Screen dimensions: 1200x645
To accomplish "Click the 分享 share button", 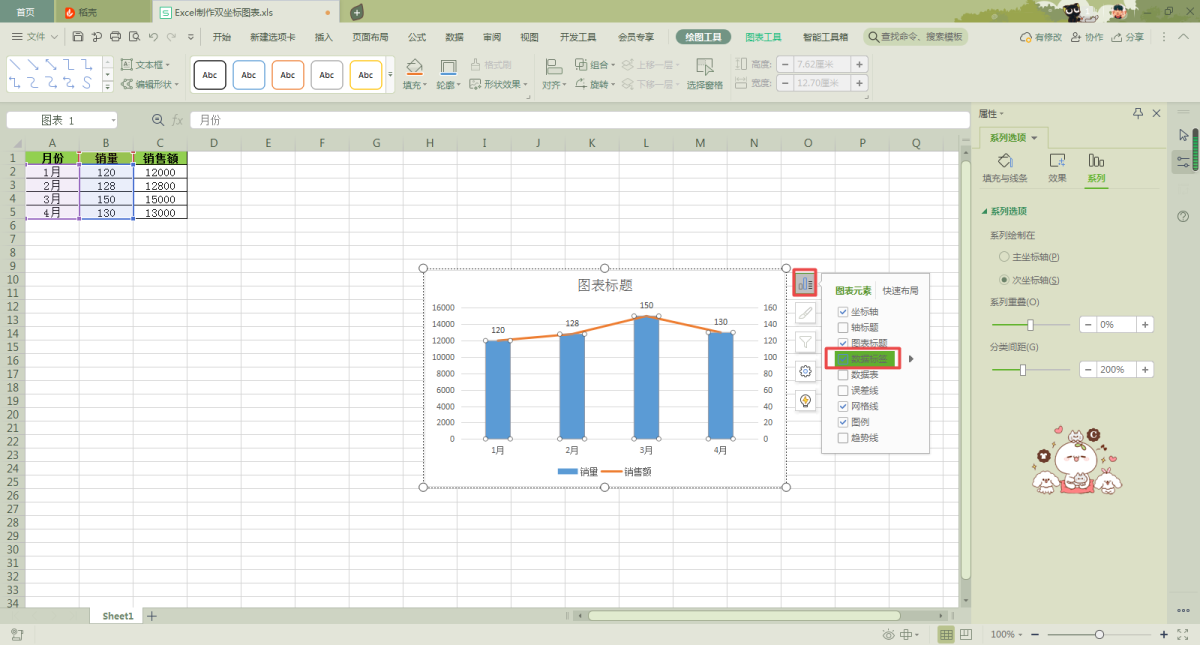I will coord(1128,37).
